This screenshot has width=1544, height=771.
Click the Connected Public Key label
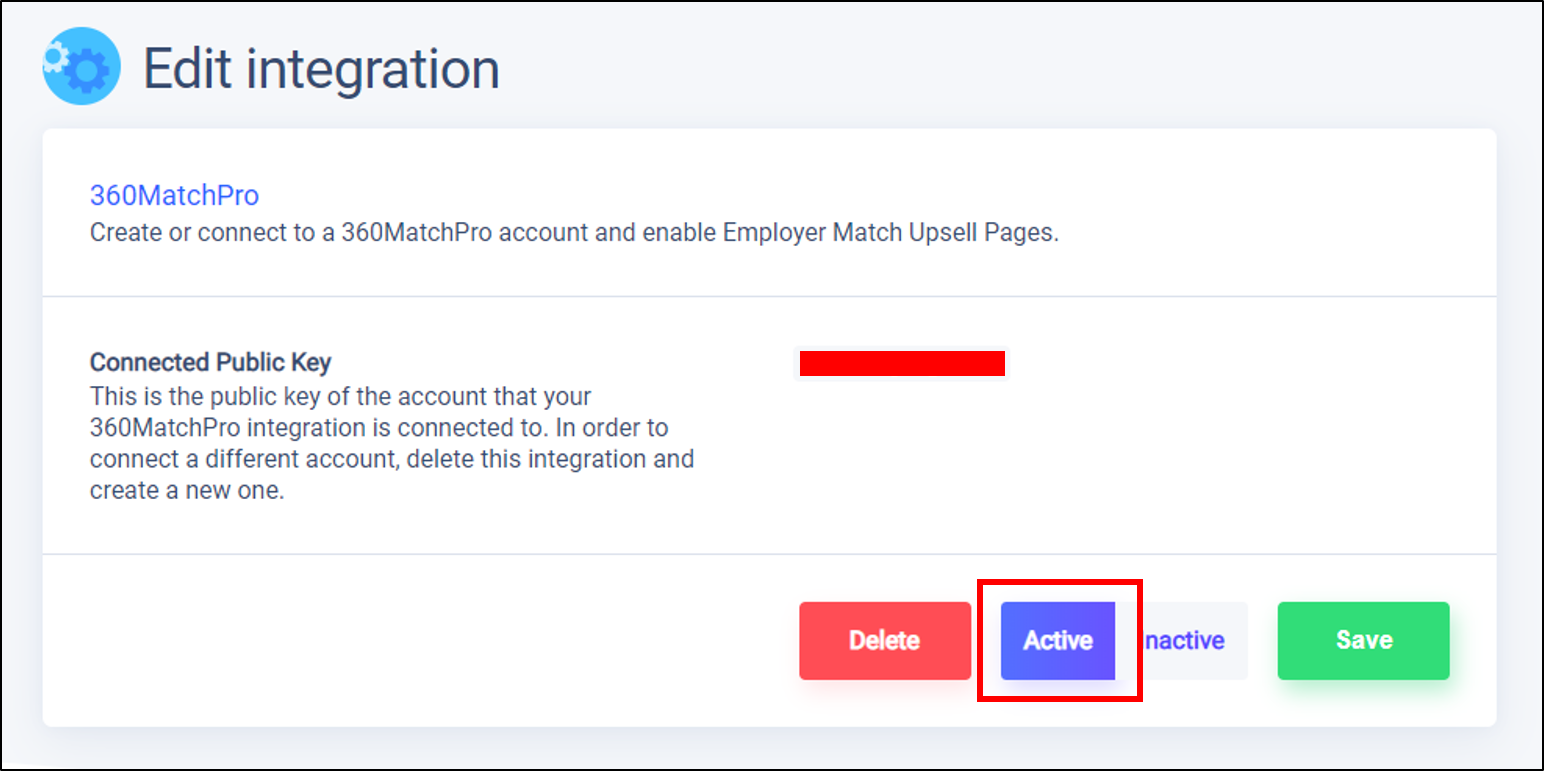point(210,362)
